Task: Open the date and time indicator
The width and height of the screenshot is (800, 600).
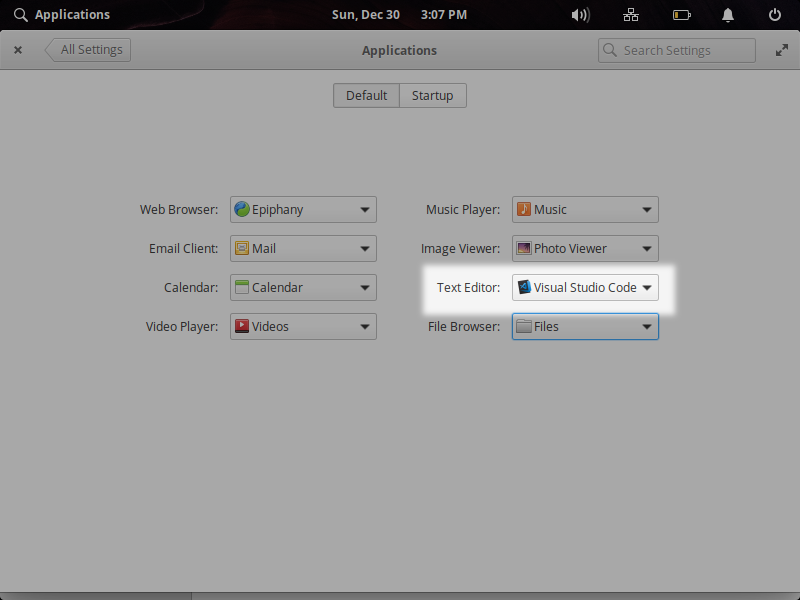Action: tap(399, 15)
